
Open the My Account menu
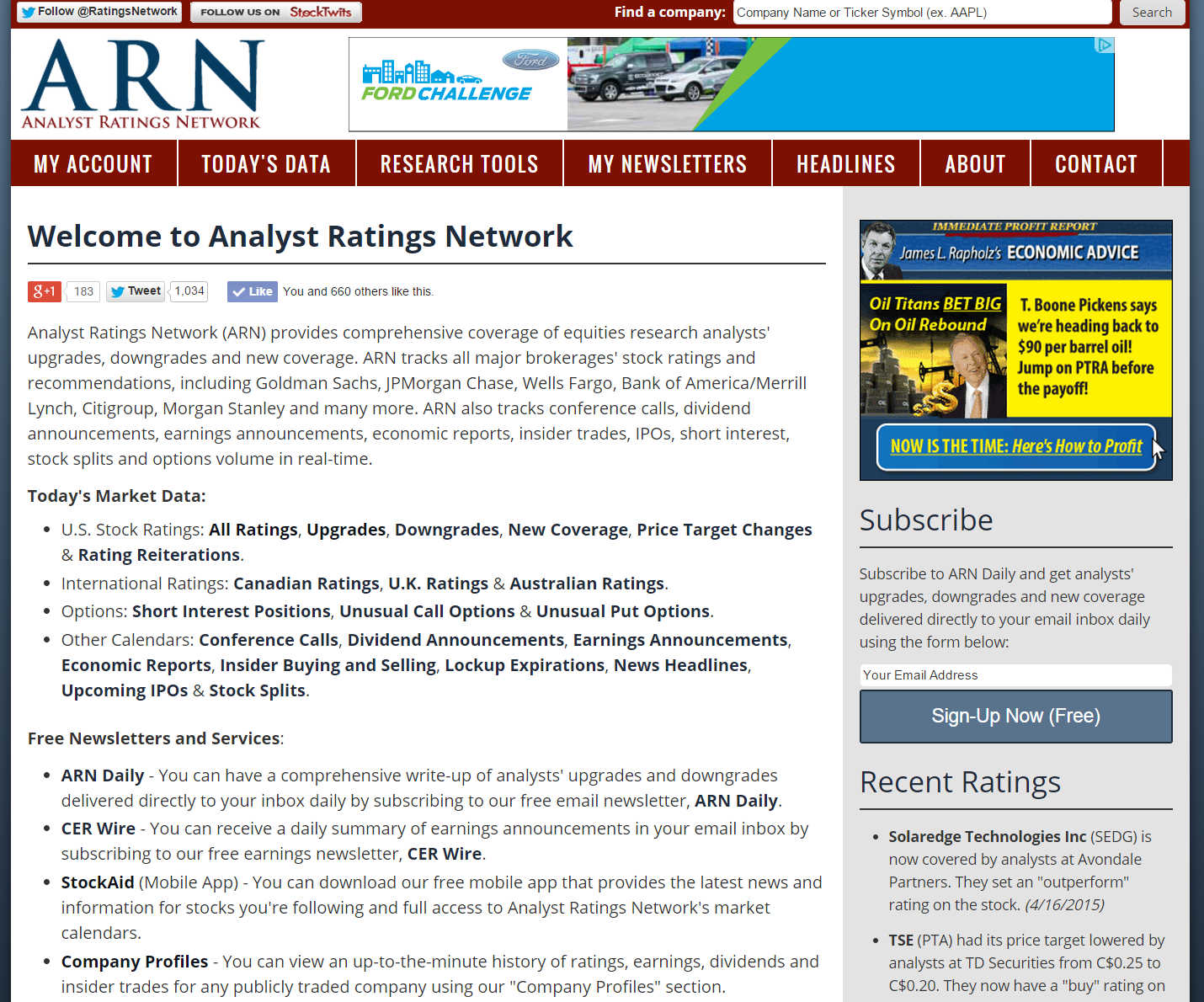pos(93,164)
